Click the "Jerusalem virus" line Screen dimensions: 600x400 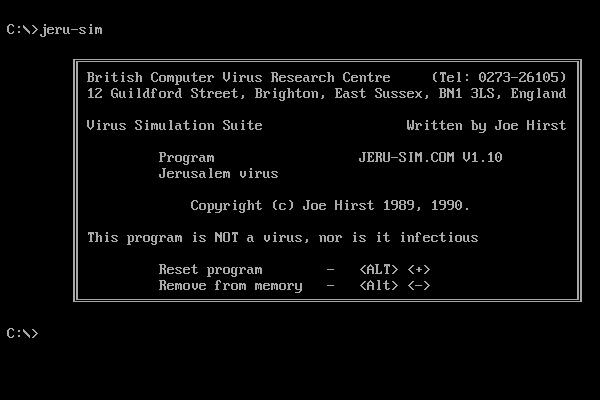tap(218, 173)
